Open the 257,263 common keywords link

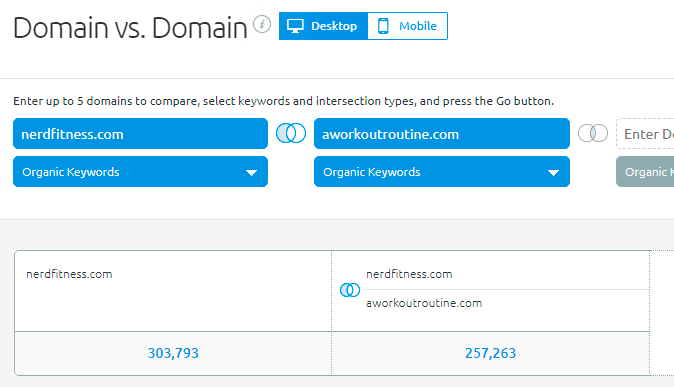coord(490,353)
